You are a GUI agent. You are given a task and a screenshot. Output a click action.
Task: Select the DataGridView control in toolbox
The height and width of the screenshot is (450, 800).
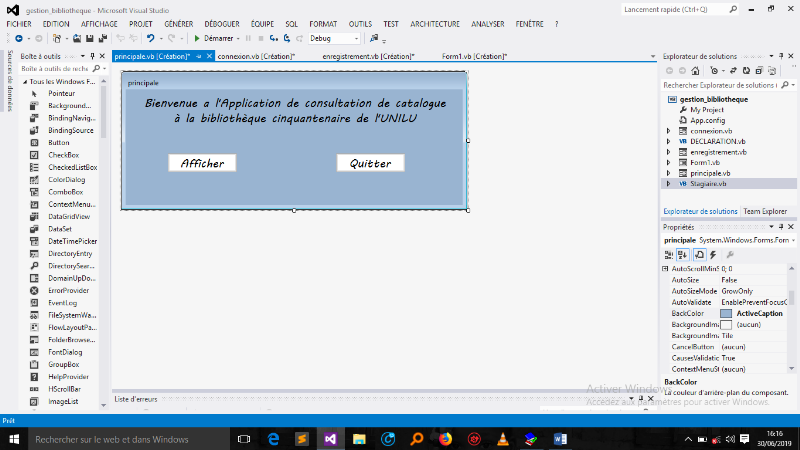point(69,216)
